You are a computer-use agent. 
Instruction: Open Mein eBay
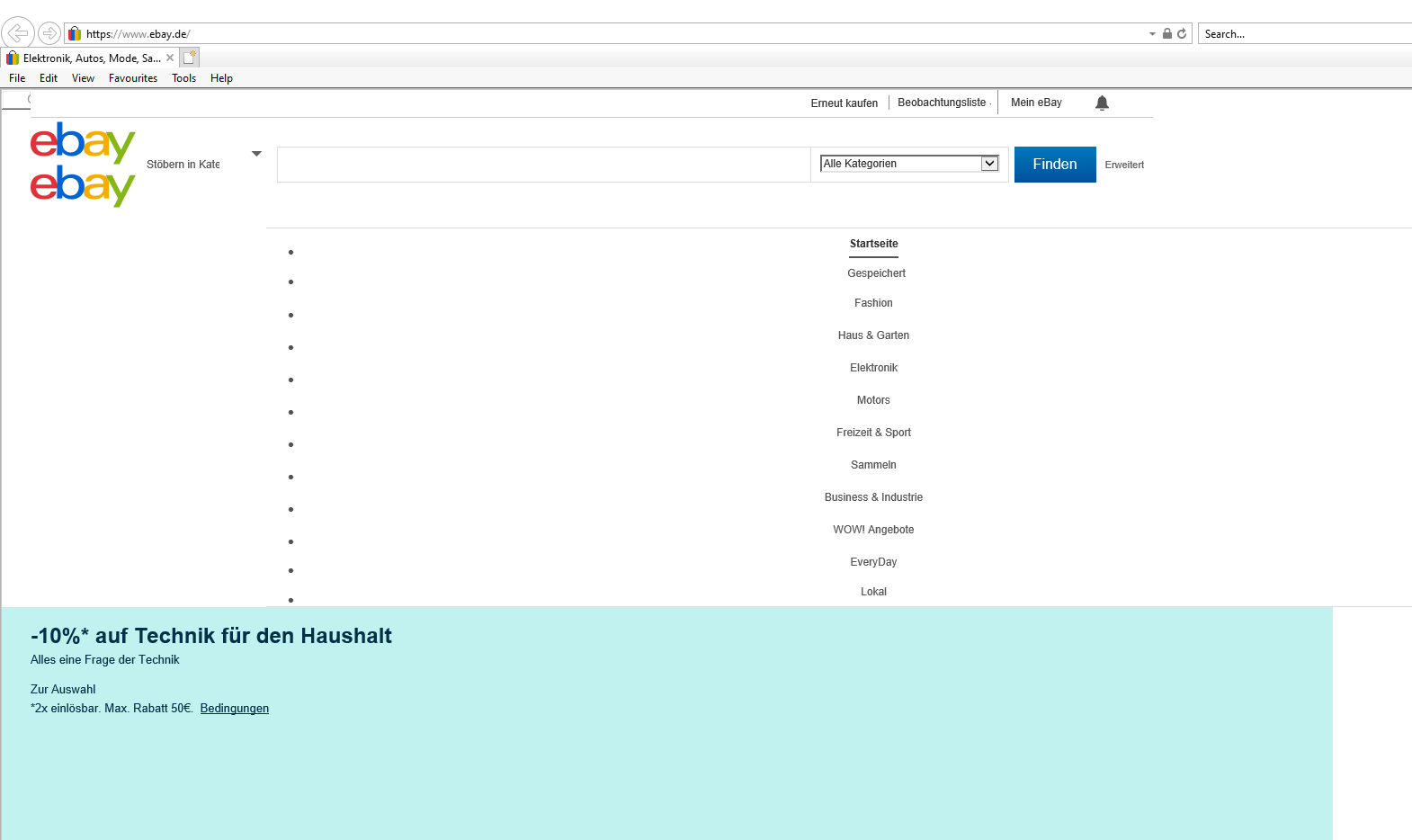1036,103
